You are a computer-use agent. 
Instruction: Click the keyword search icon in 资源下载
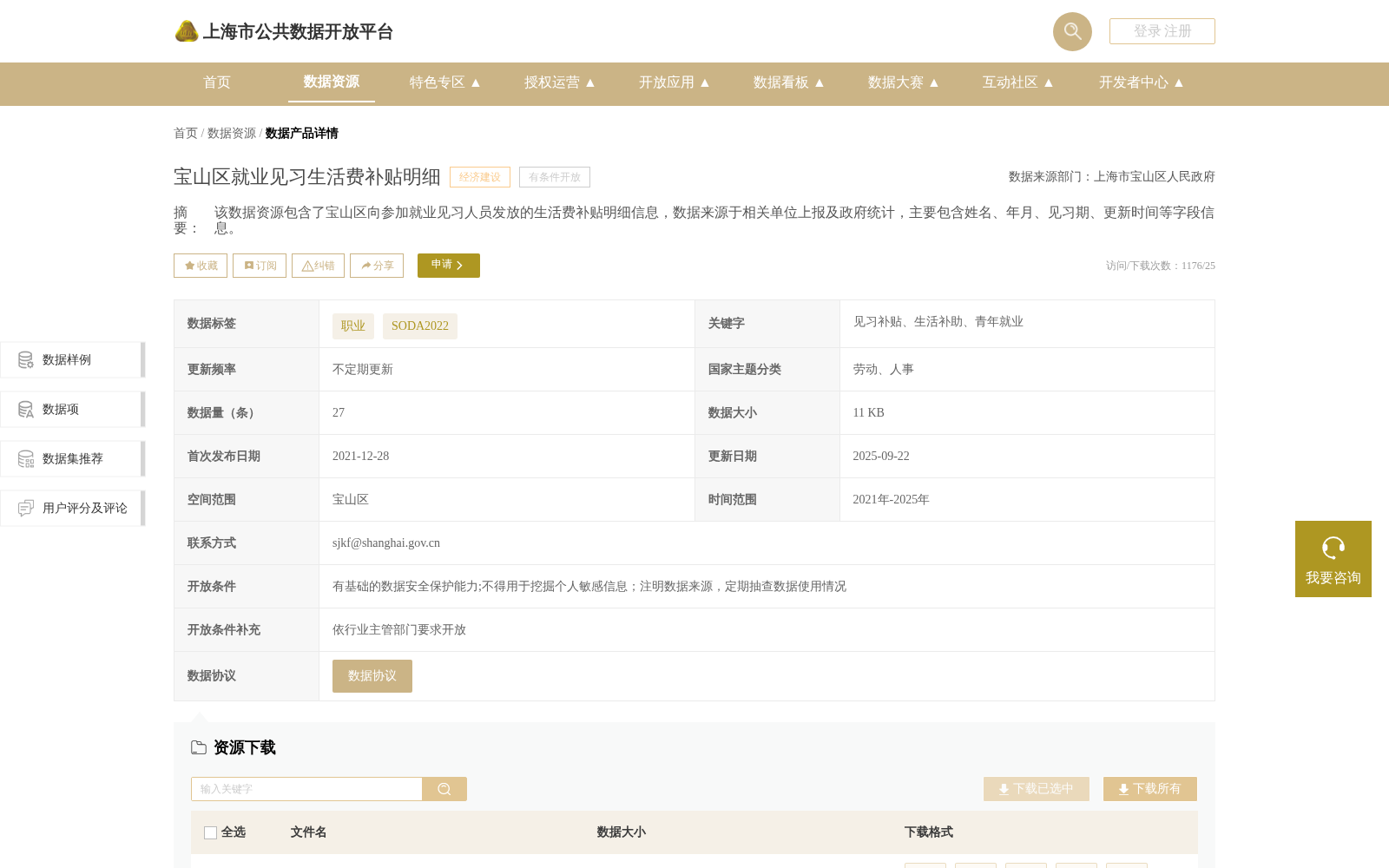(444, 789)
